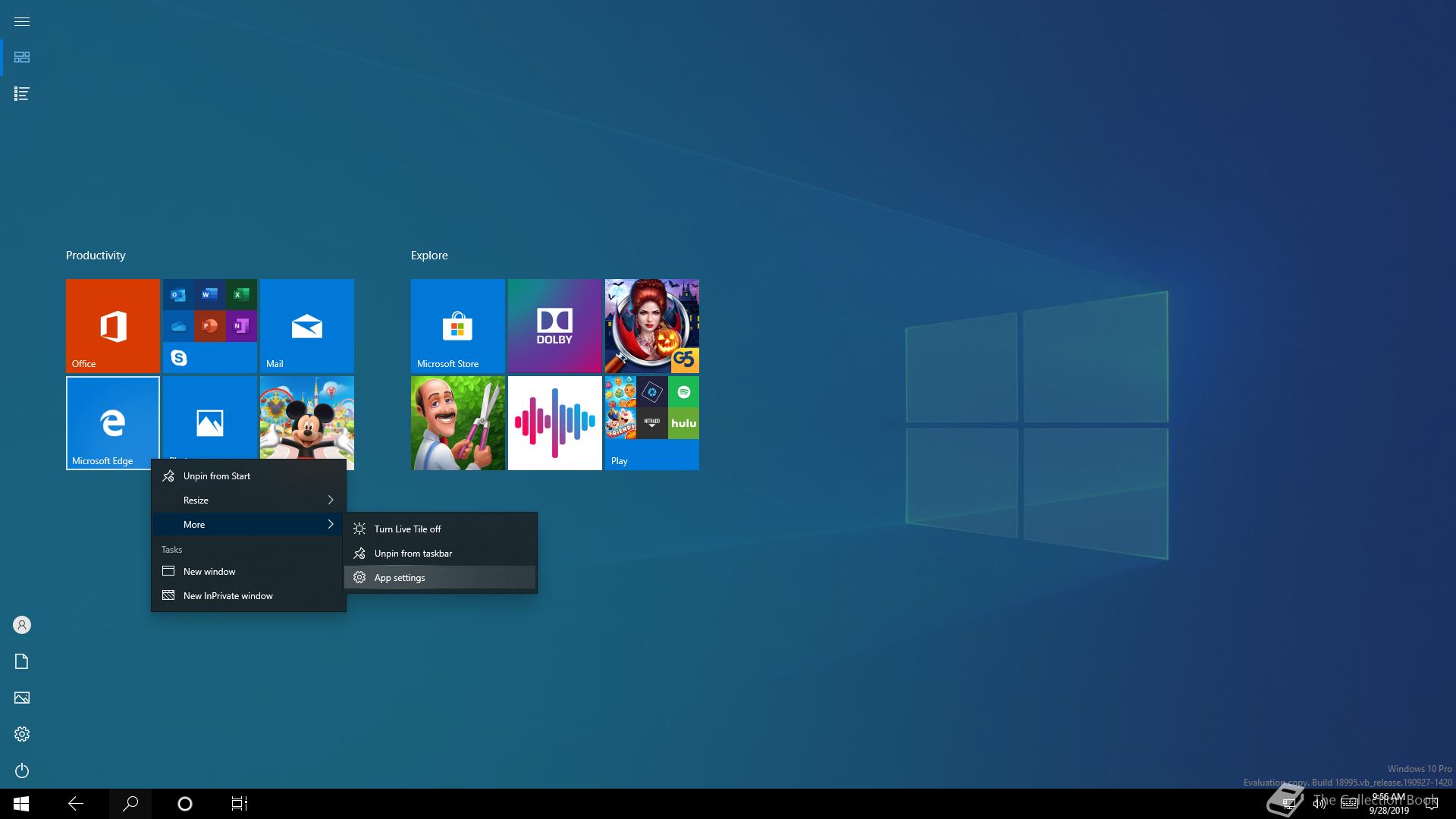This screenshot has height=819, width=1456.
Task: Turn Live Tile off
Action: pos(441,529)
